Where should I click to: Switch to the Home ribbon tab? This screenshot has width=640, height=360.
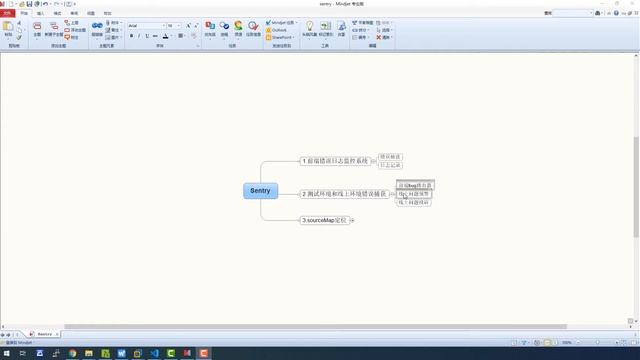24,13
